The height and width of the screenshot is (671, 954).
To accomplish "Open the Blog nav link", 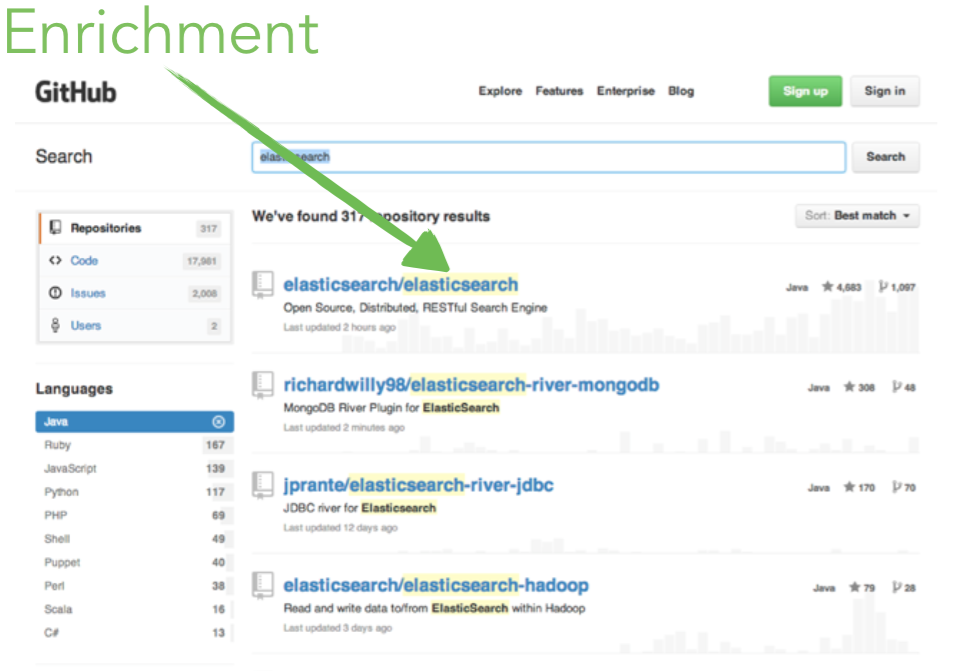I will click(x=681, y=91).
